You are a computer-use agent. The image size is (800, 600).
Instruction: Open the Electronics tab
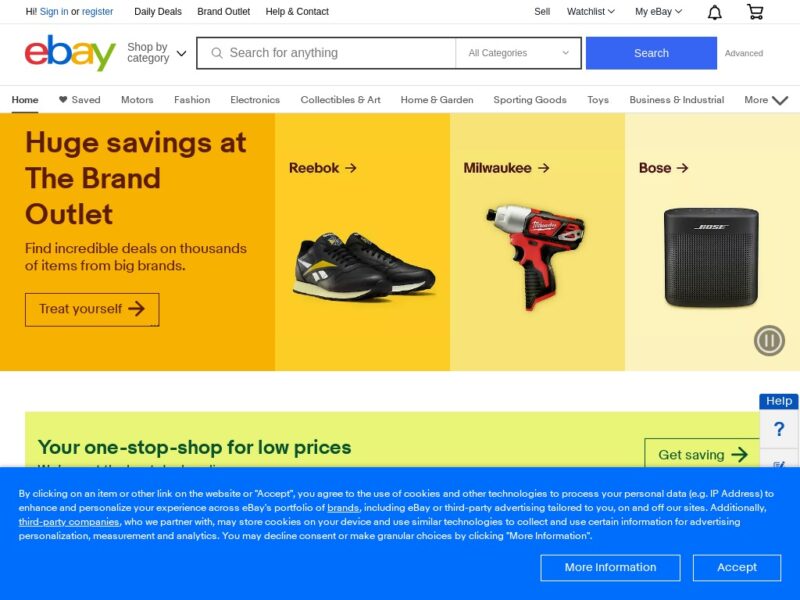pos(255,99)
